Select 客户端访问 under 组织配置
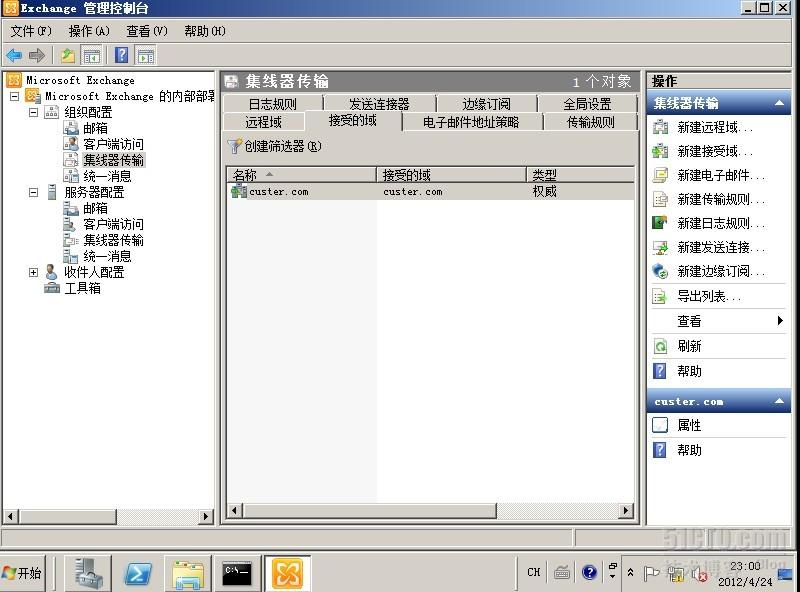800x592 pixels. (x=113, y=144)
